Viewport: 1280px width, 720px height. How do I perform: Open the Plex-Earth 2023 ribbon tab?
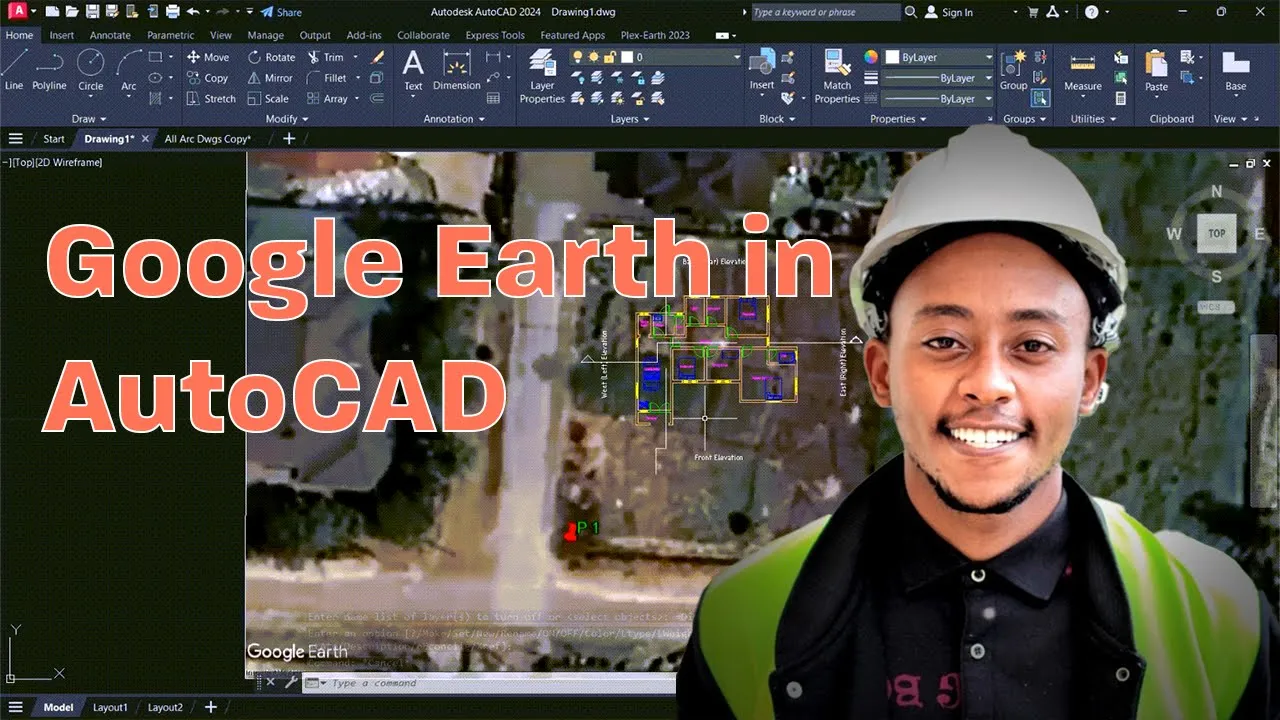tap(655, 35)
